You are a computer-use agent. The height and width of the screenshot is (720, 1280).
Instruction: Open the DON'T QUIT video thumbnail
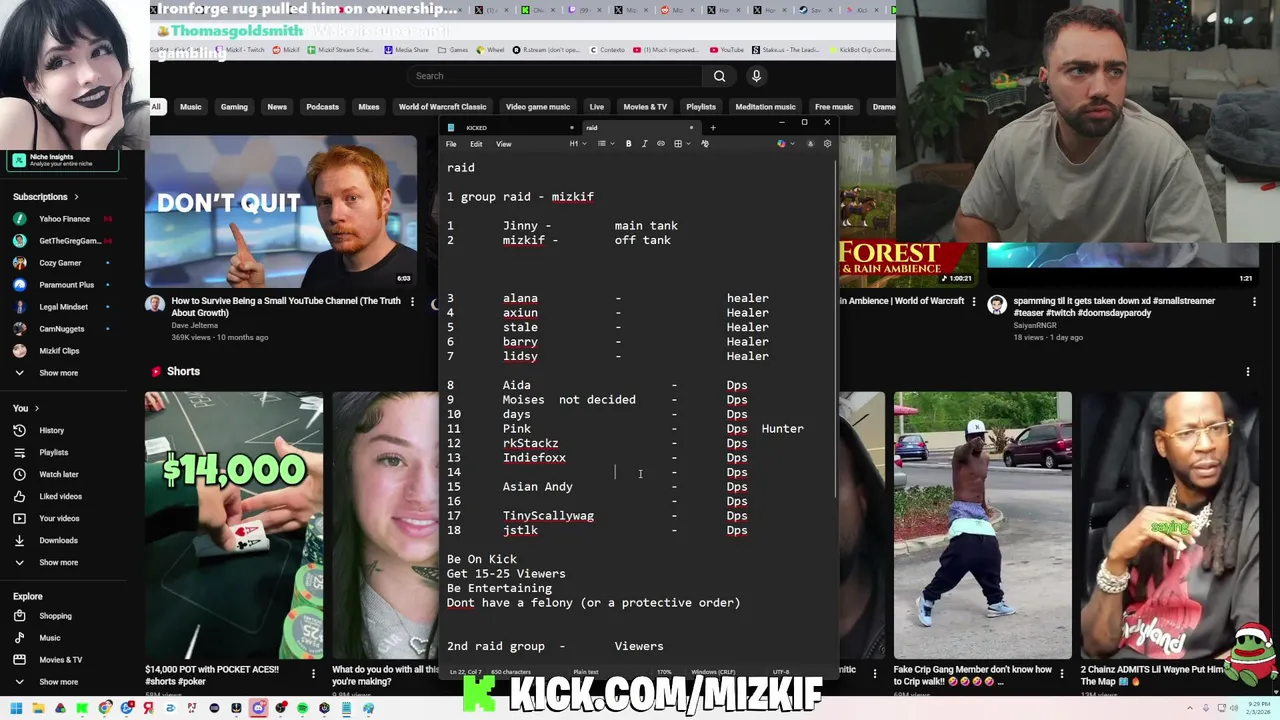281,212
